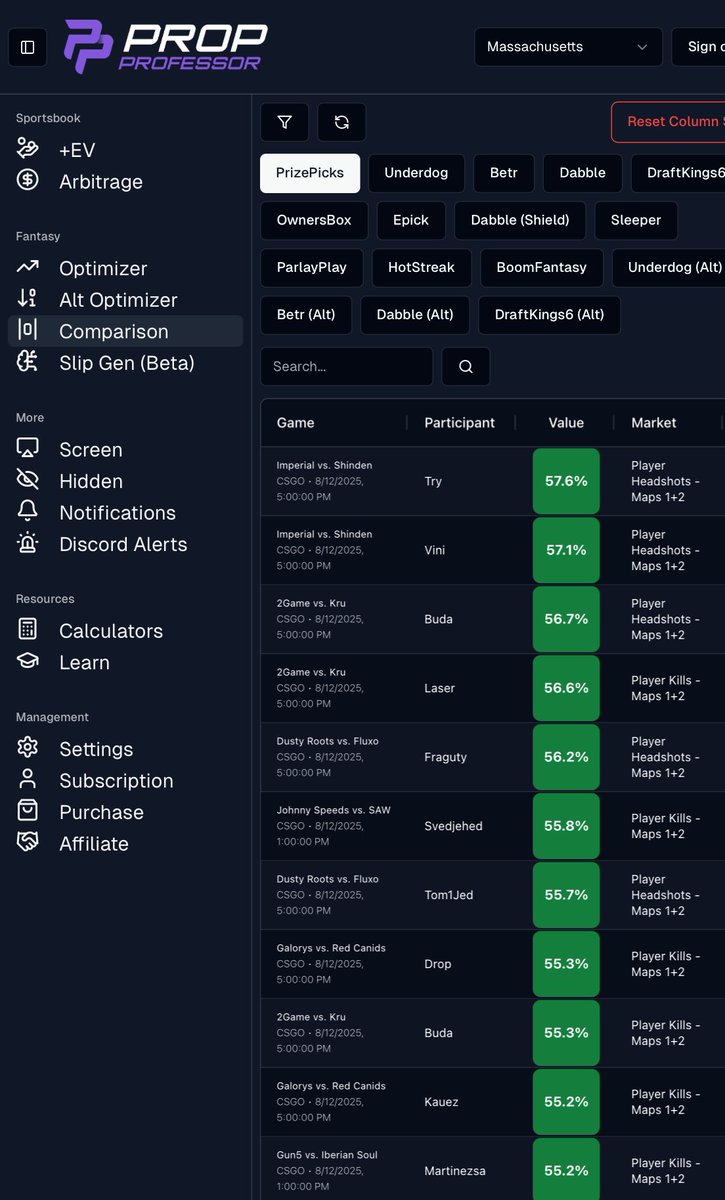
Task: Toggle the sidebar panel icon
Action: pos(27,47)
